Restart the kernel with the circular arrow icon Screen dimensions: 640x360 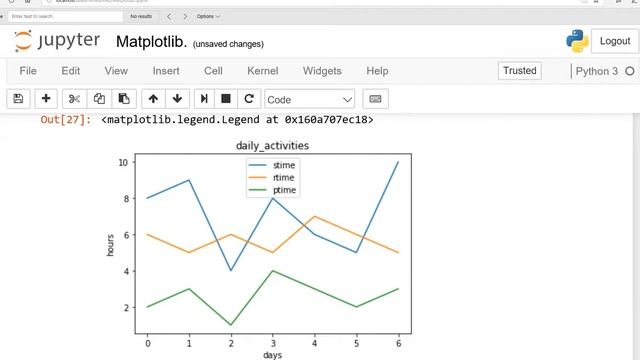(249, 99)
